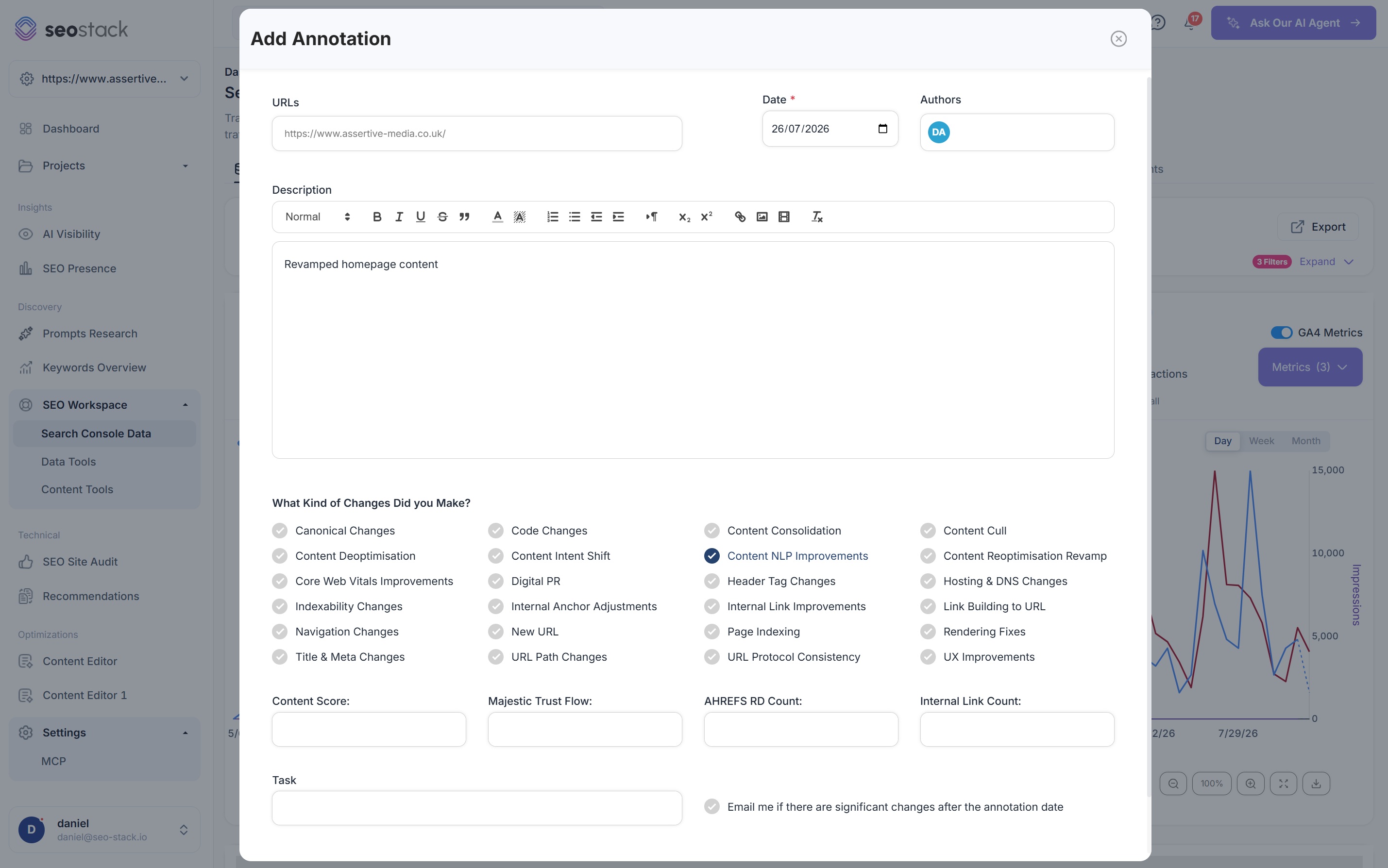Check Digital PR option
The height and width of the screenshot is (868, 1388).
coord(495,582)
